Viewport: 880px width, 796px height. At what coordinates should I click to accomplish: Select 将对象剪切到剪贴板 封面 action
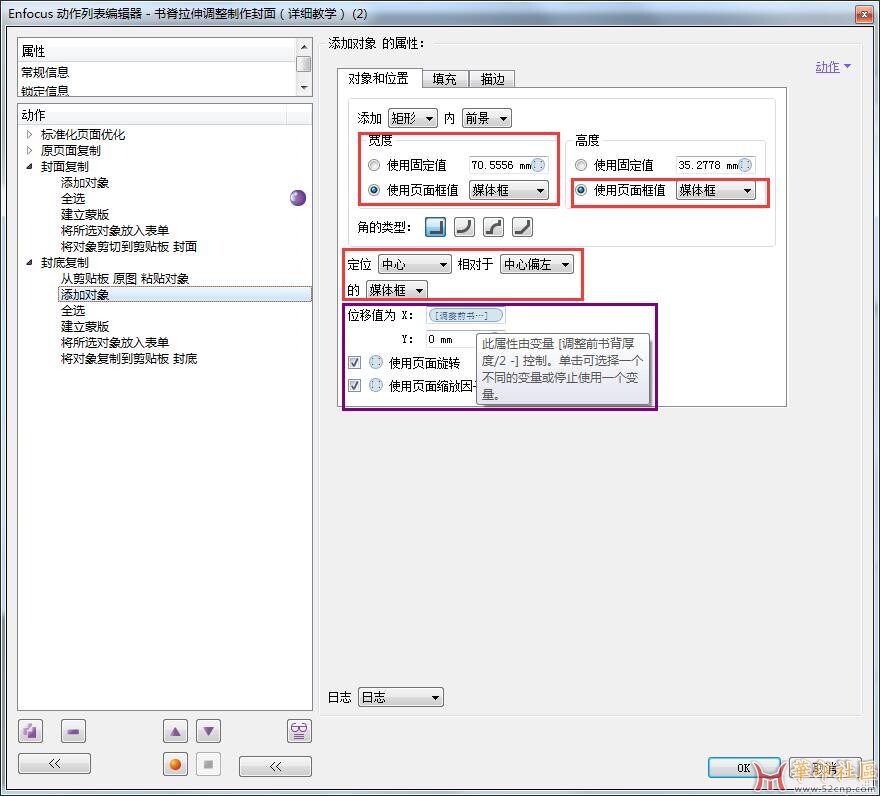(129, 246)
